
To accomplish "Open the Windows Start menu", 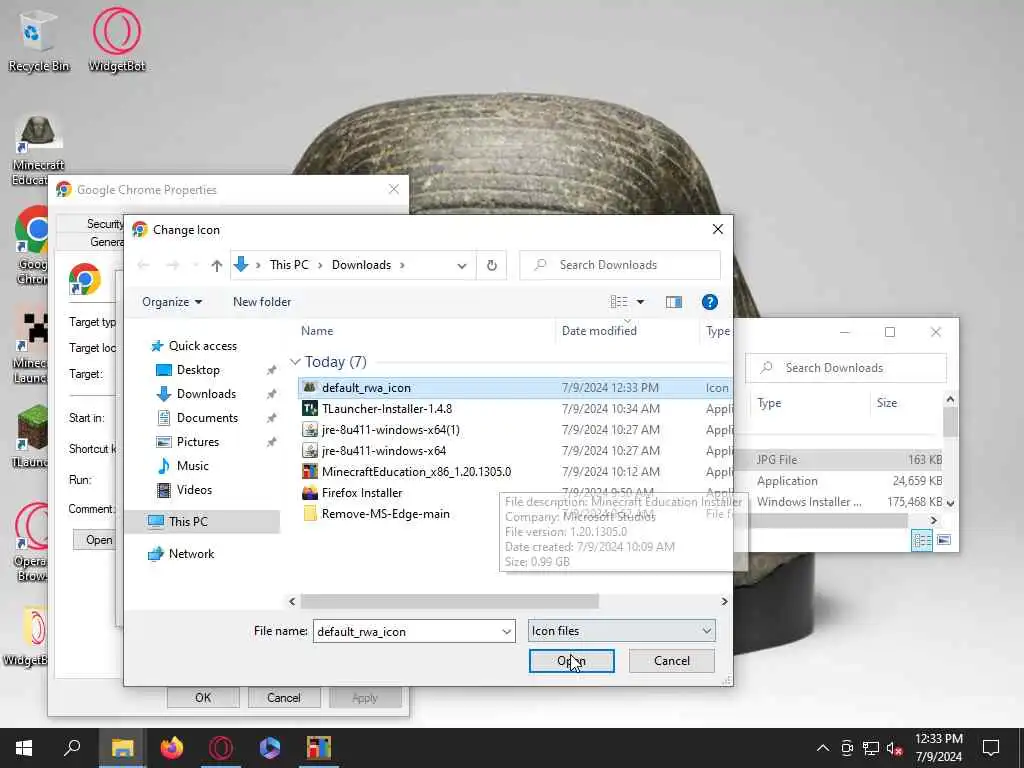I will tap(24, 748).
